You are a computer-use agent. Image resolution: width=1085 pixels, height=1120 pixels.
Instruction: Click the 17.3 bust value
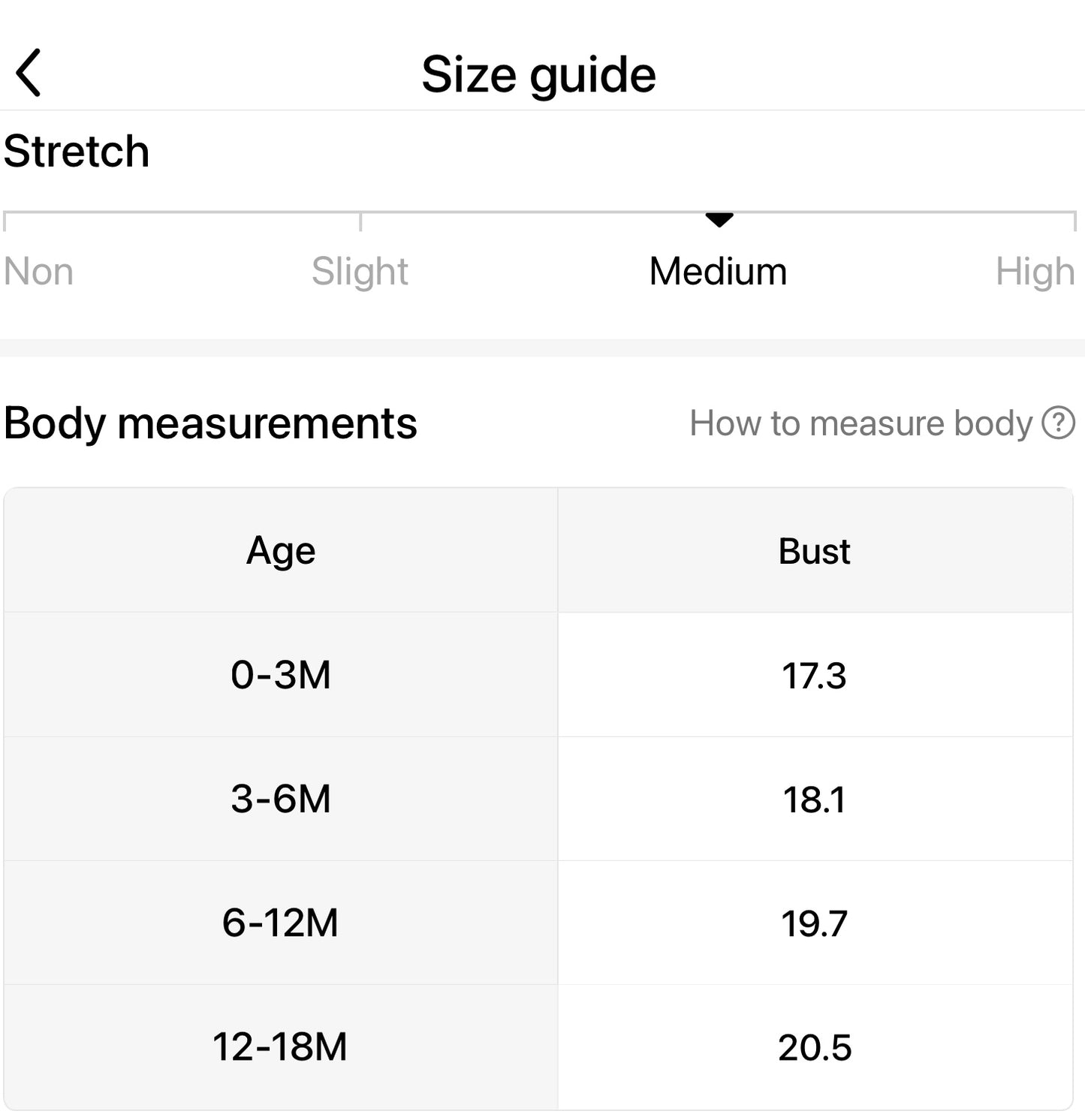(814, 676)
